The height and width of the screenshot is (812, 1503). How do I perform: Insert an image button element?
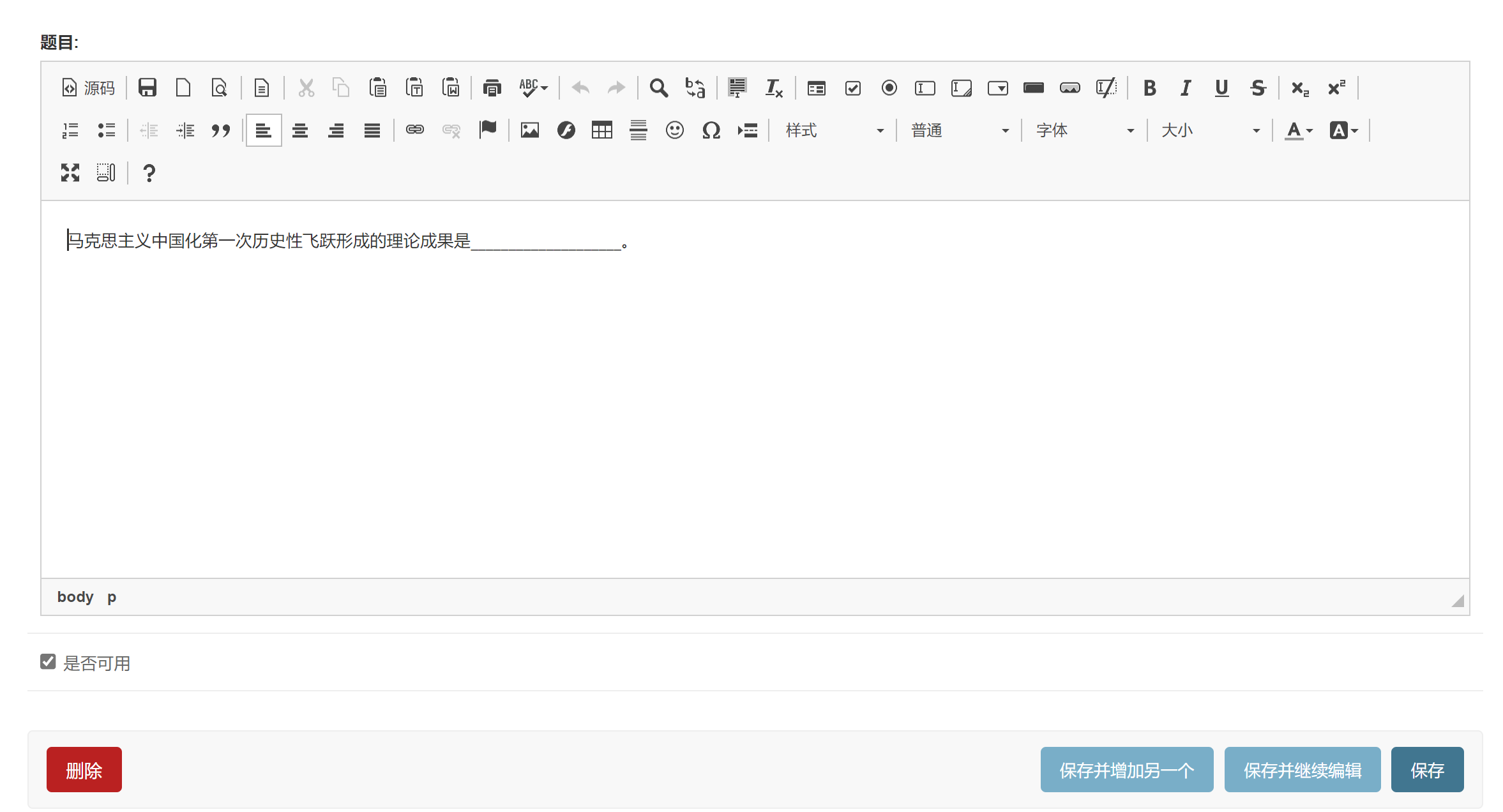1069,87
